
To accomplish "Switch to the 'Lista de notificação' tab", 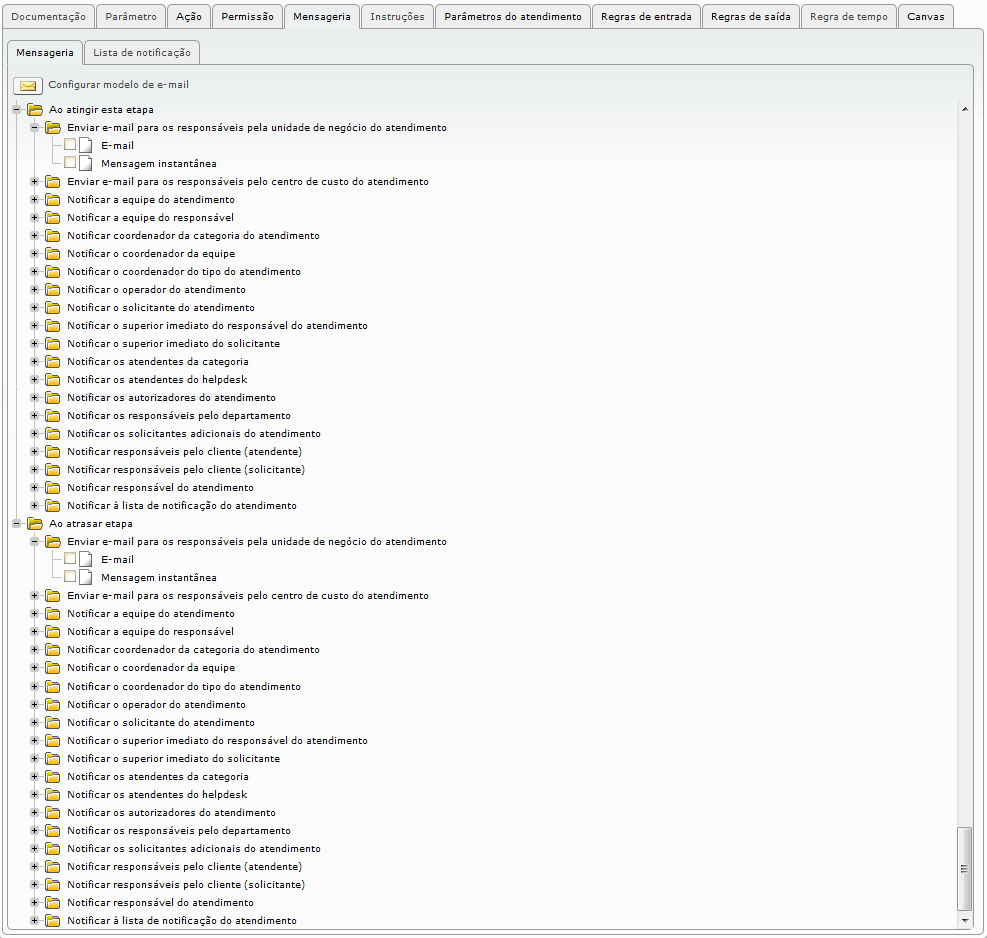I will point(141,52).
